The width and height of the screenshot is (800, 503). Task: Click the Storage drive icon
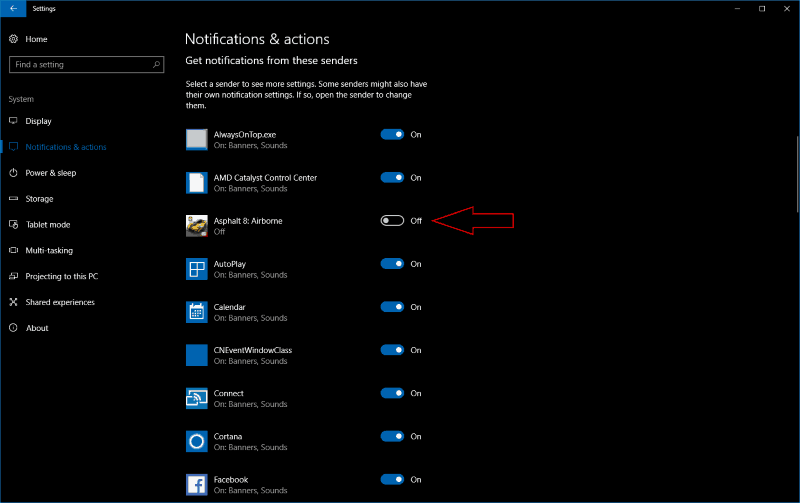click(14, 198)
